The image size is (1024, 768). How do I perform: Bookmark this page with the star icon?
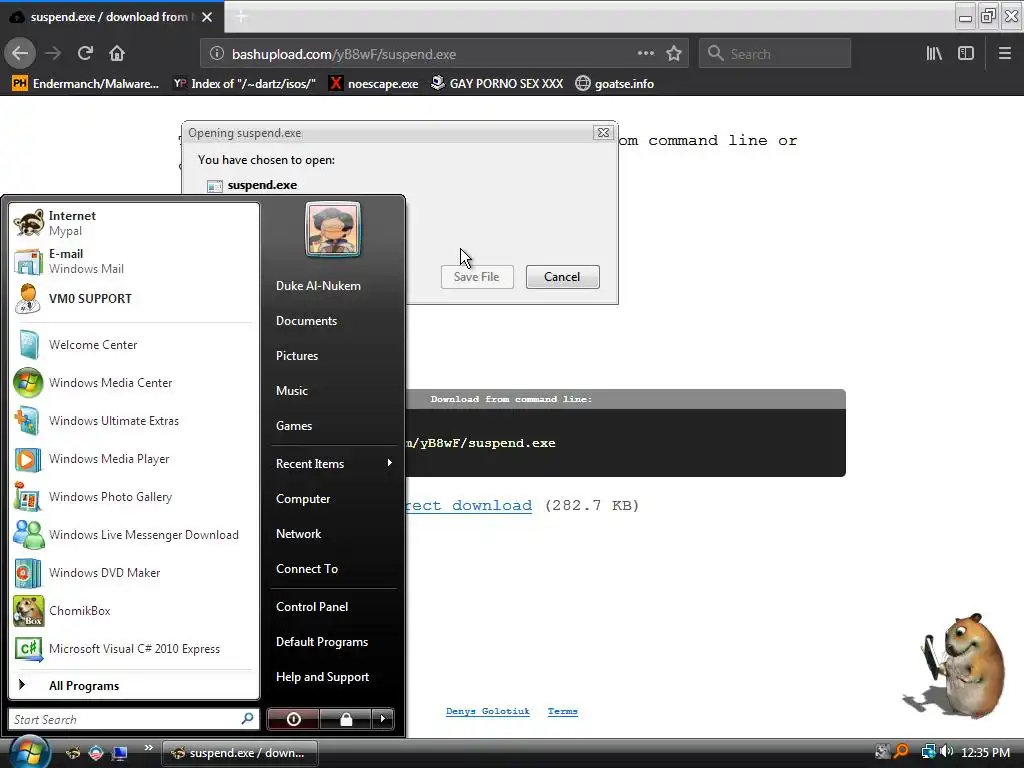674,54
